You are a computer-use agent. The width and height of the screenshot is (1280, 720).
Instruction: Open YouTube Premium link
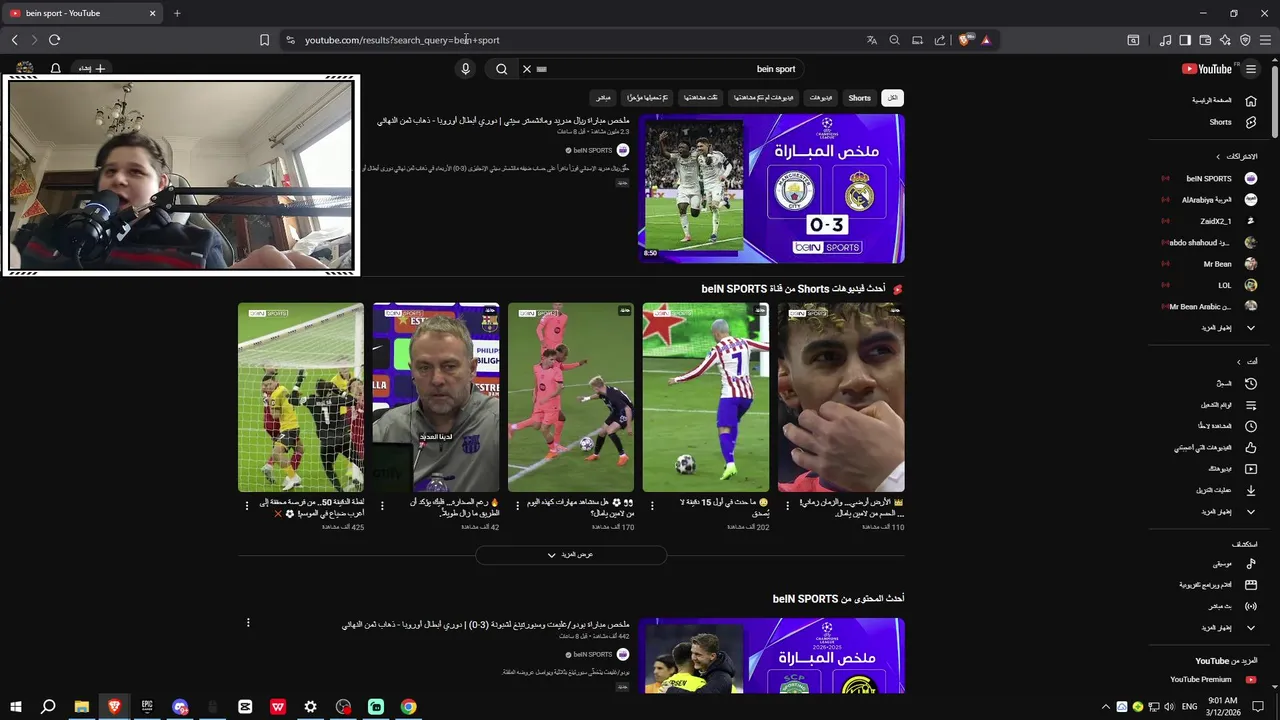(x=1210, y=680)
